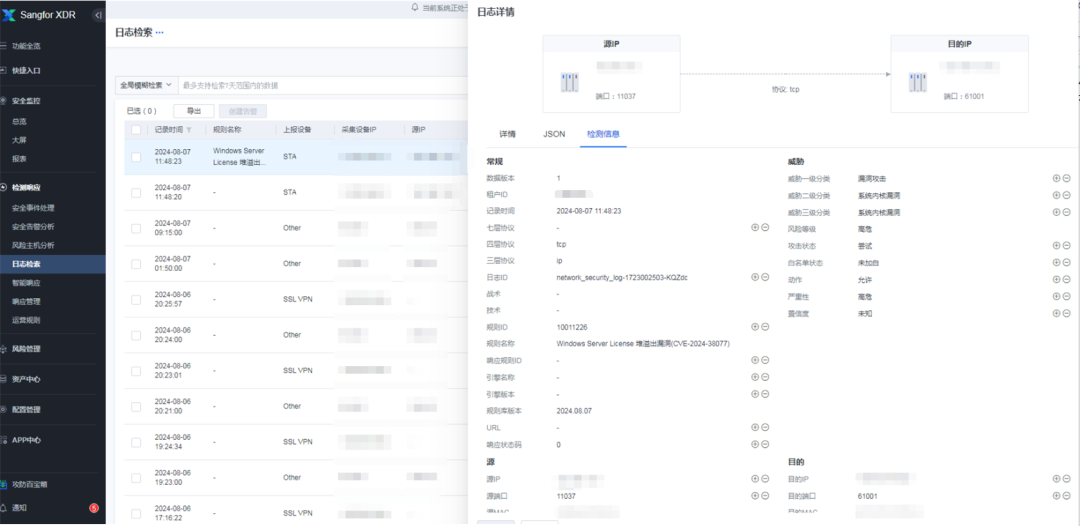
Task: Click the log search input field
Action: pyautogui.click(x=322, y=85)
